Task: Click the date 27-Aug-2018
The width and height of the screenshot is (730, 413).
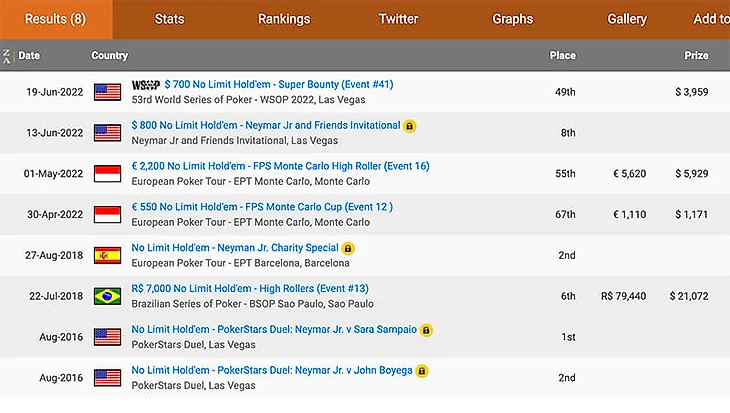Action: [54, 256]
